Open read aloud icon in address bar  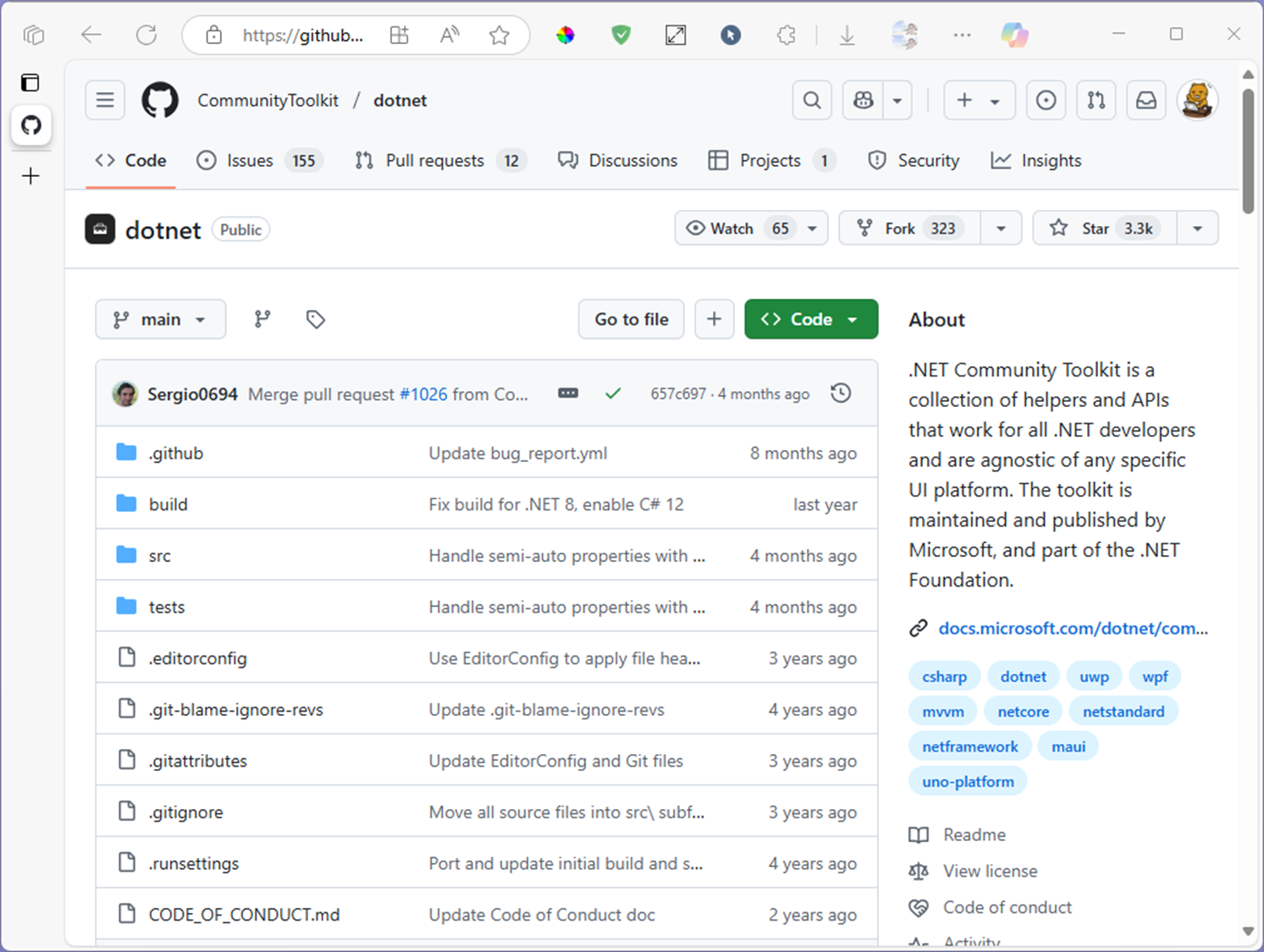point(450,35)
